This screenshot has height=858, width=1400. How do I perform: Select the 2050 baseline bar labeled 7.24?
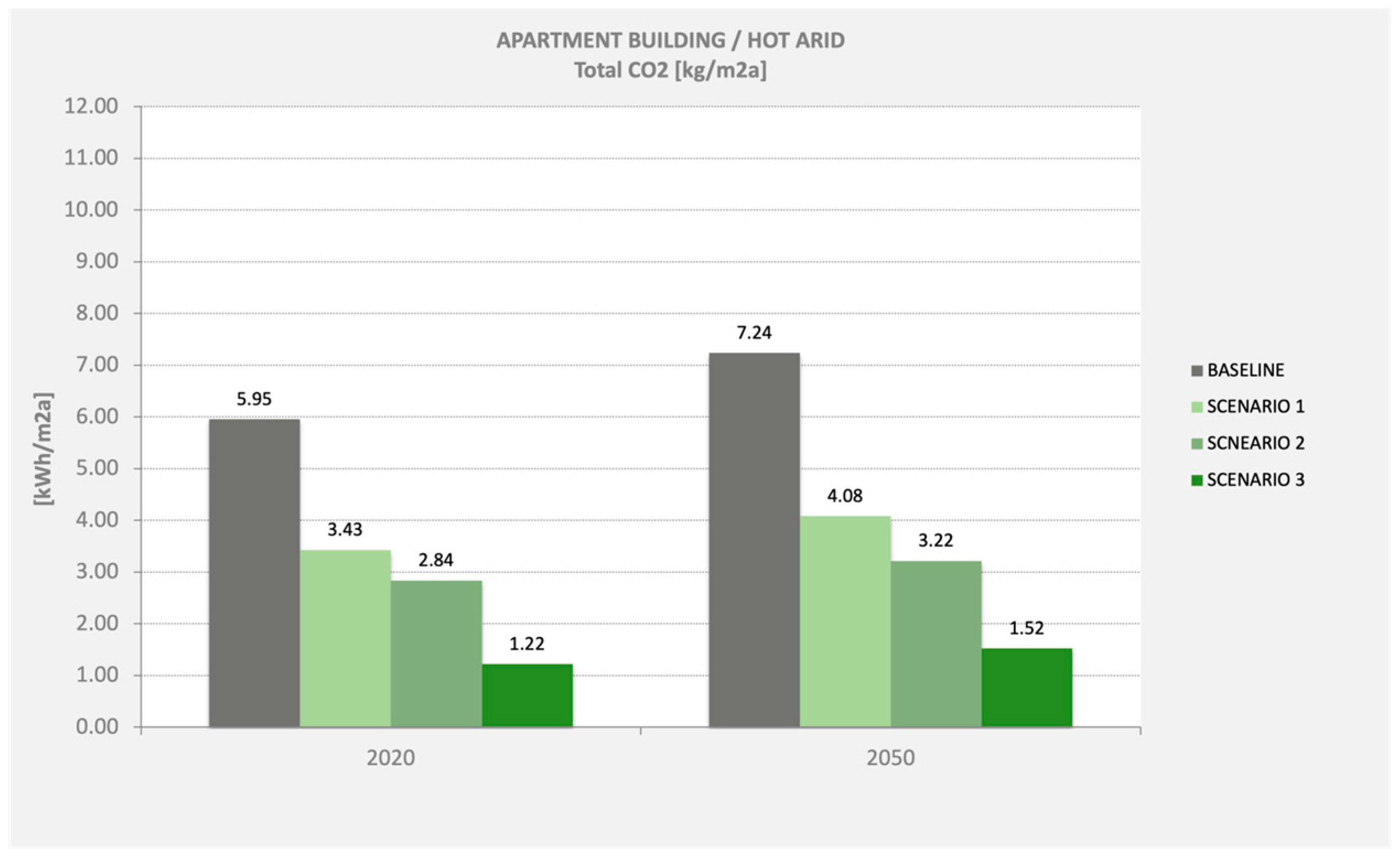tap(754, 540)
